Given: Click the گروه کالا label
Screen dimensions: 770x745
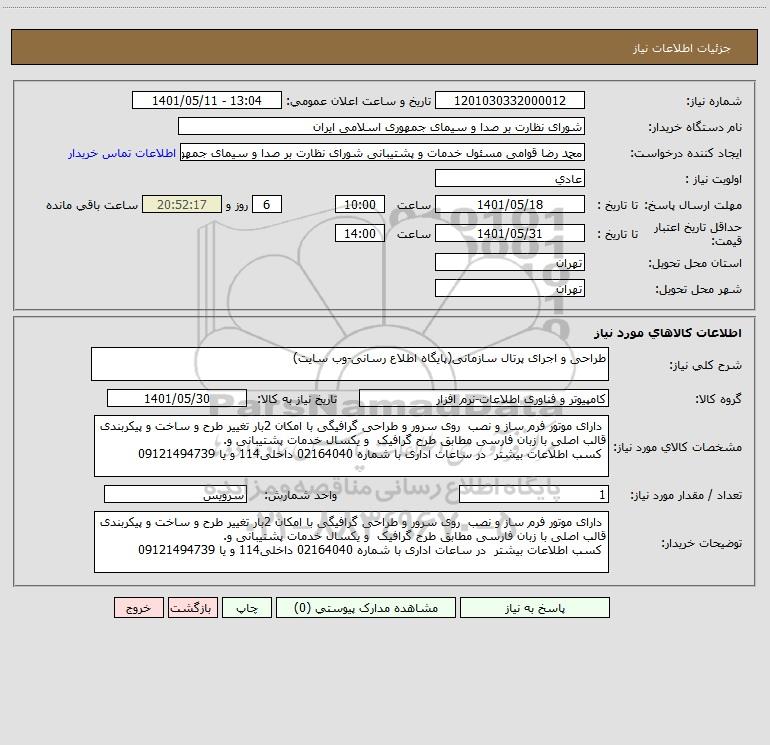Looking at the screenshot, I should pyautogui.click(x=718, y=399).
